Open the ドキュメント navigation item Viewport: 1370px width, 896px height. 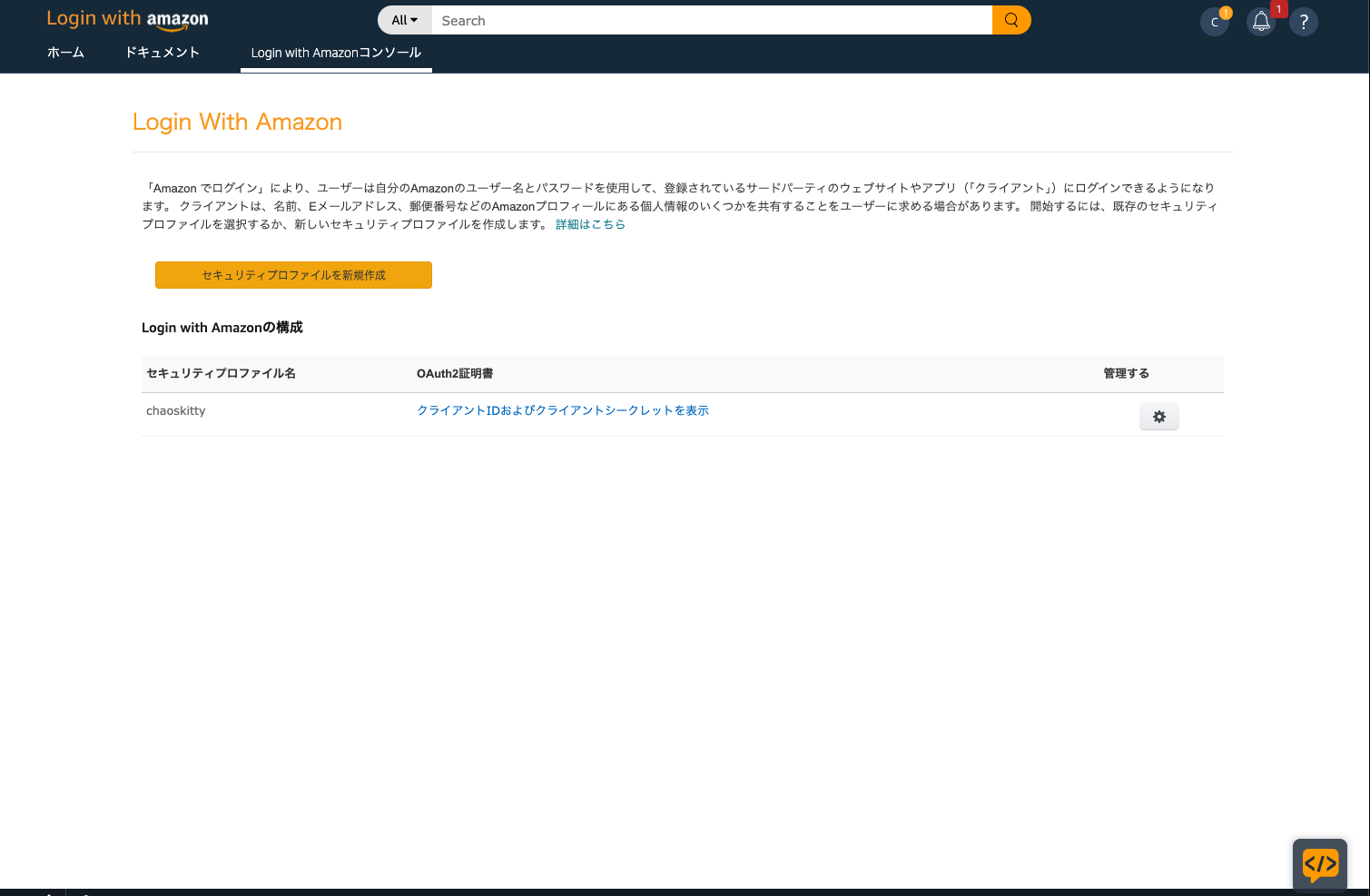click(163, 53)
